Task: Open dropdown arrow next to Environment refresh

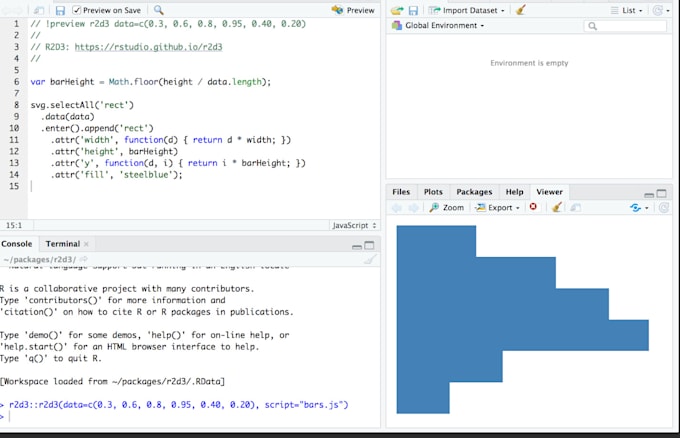Action: click(x=668, y=11)
